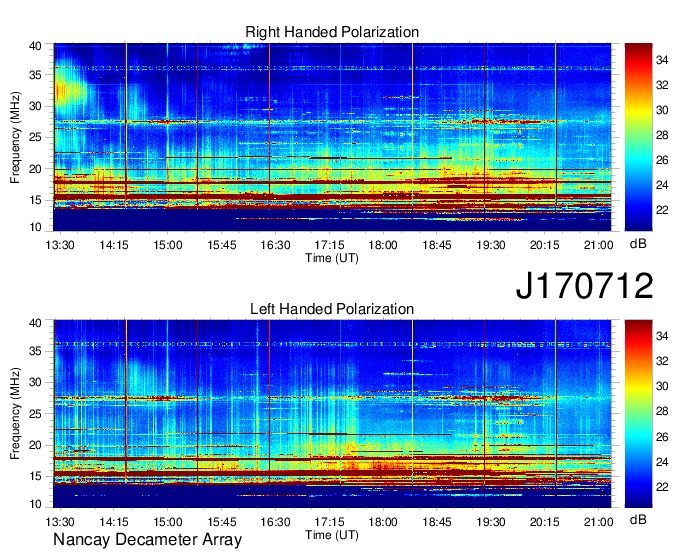Click 21:00 time tick on Left Handed plot

598,522
